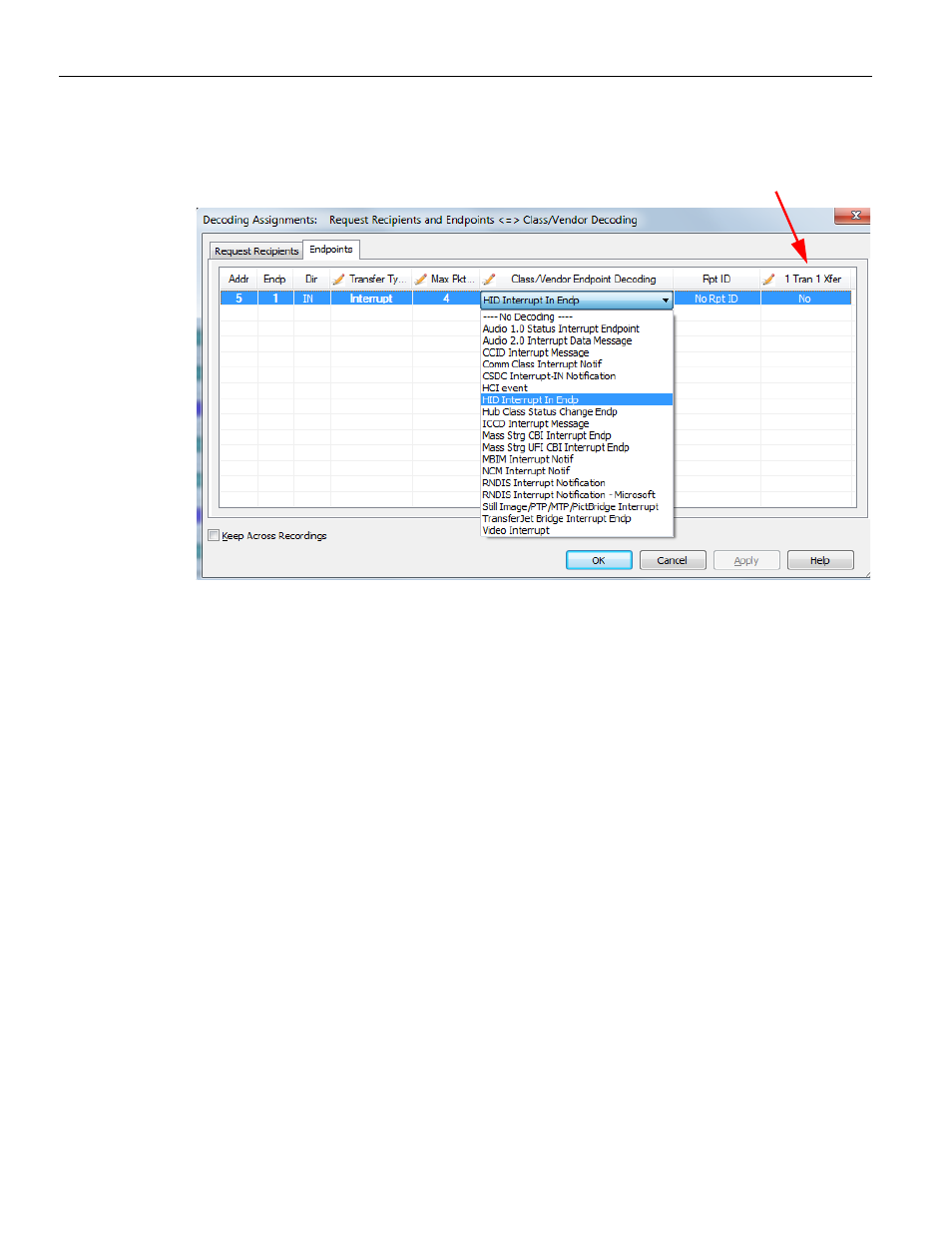This screenshot has width=952, height=1233.
Task: Click the OK button
Action: [599, 560]
